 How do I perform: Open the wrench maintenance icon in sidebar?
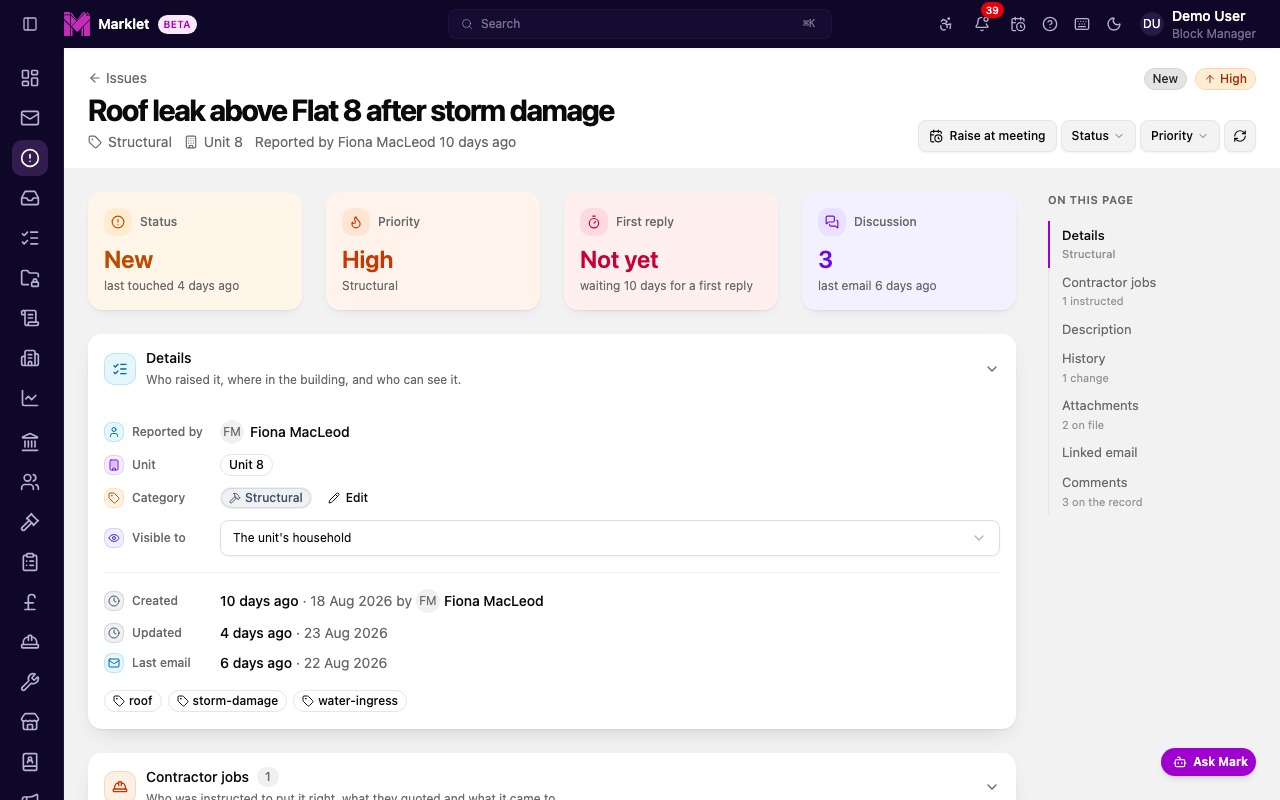[x=30, y=682]
